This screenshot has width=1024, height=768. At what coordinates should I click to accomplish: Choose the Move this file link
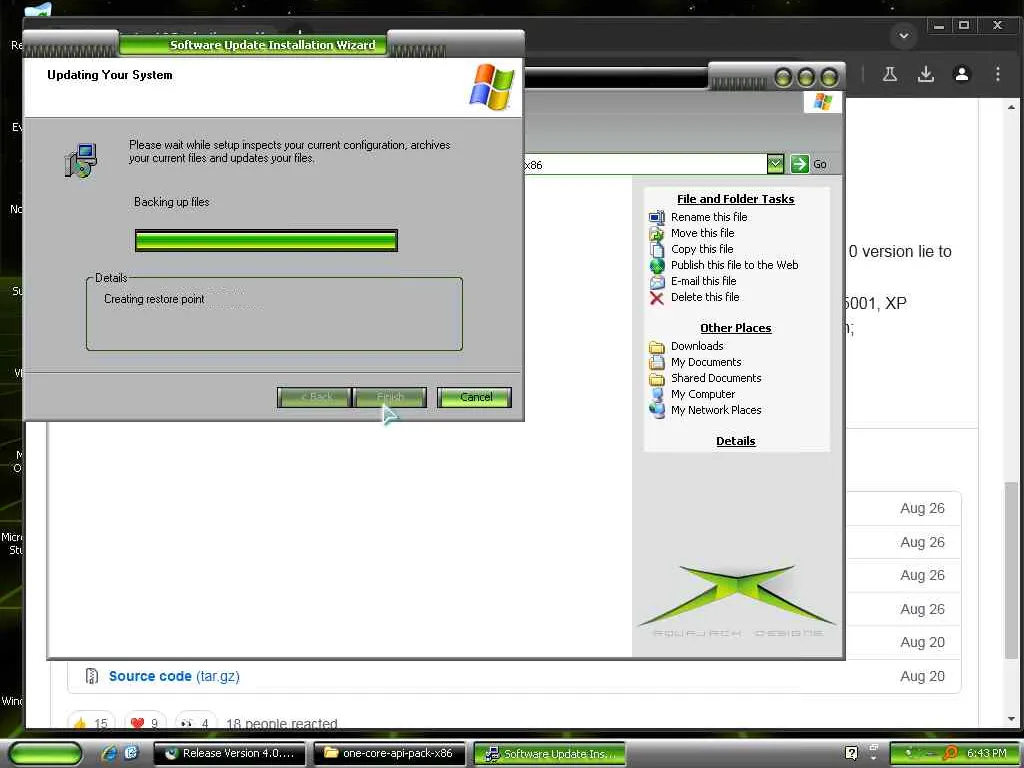click(703, 233)
